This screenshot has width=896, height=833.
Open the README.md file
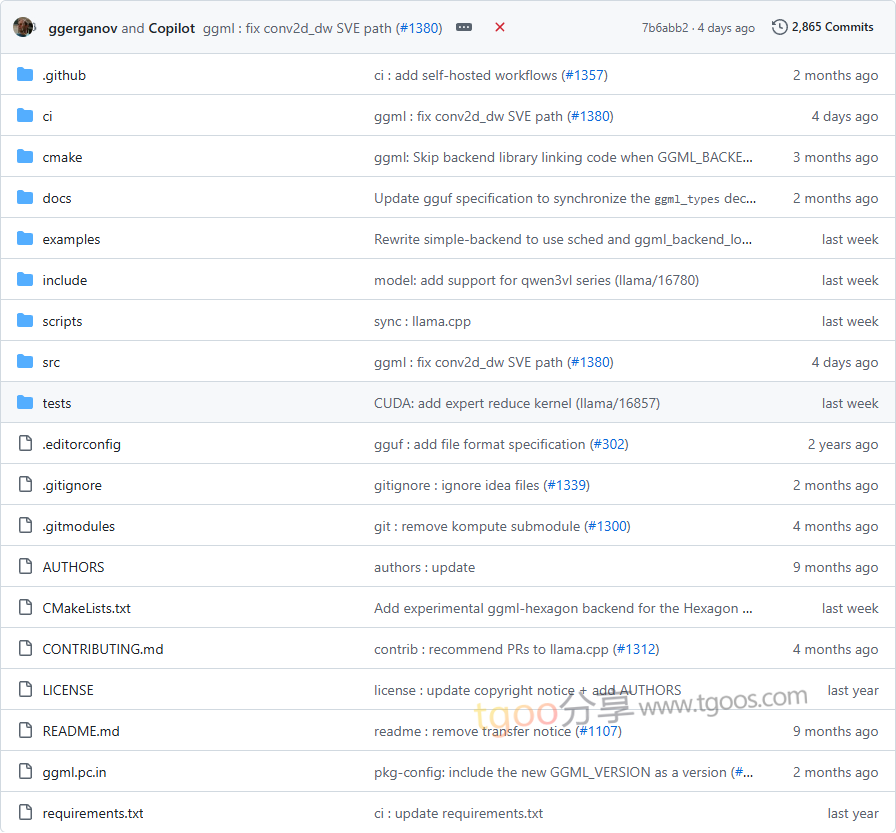[x=81, y=731]
